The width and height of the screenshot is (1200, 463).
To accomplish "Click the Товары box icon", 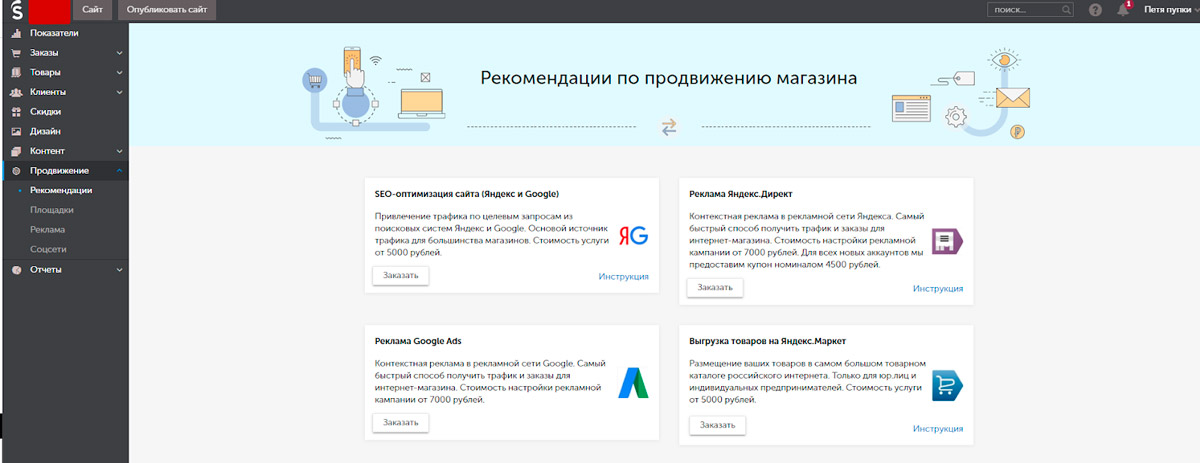I will [x=16, y=72].
